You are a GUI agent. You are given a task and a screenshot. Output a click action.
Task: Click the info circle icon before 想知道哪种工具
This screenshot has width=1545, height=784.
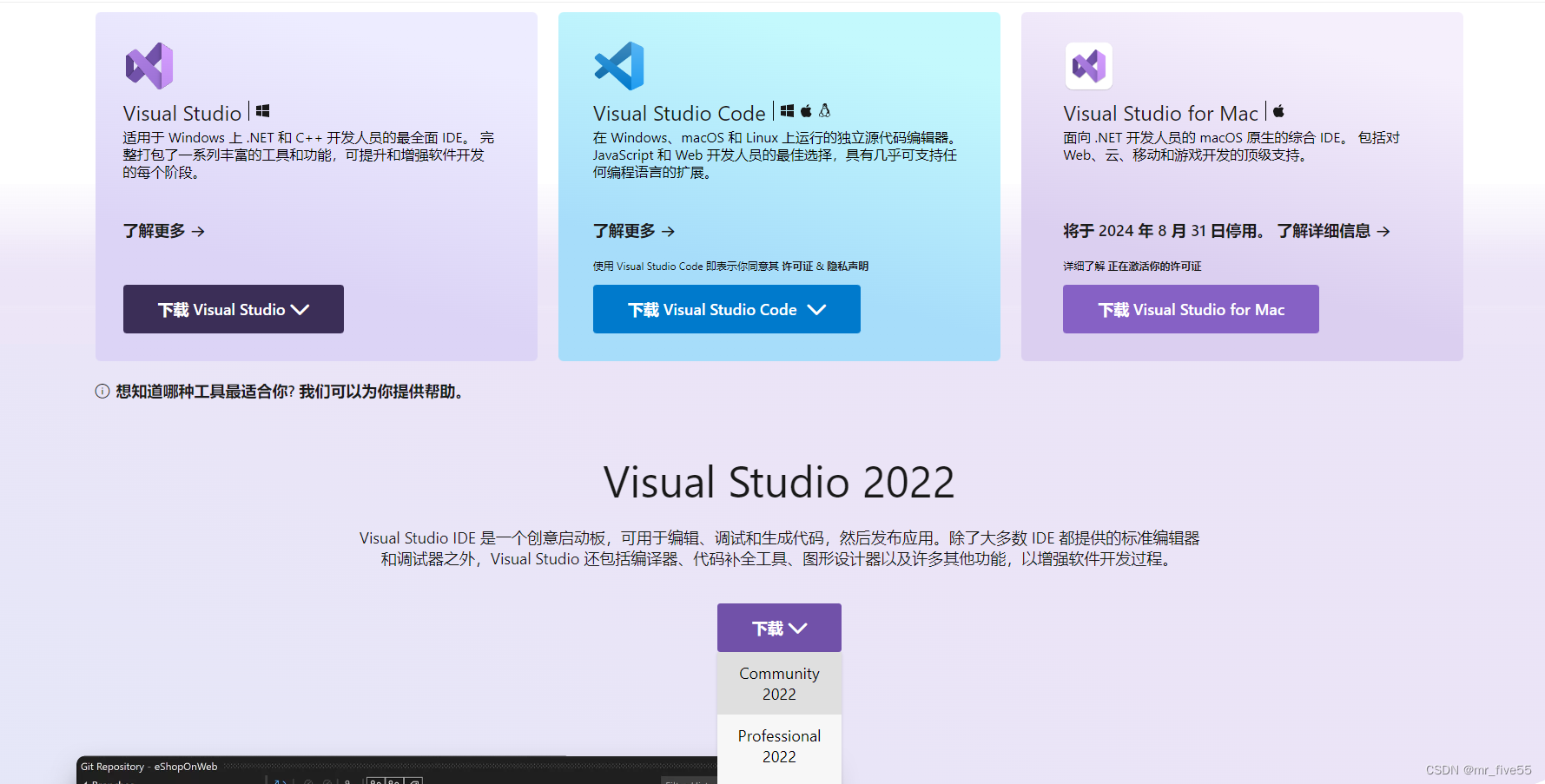pyautogui.click(x=102, y=392)
